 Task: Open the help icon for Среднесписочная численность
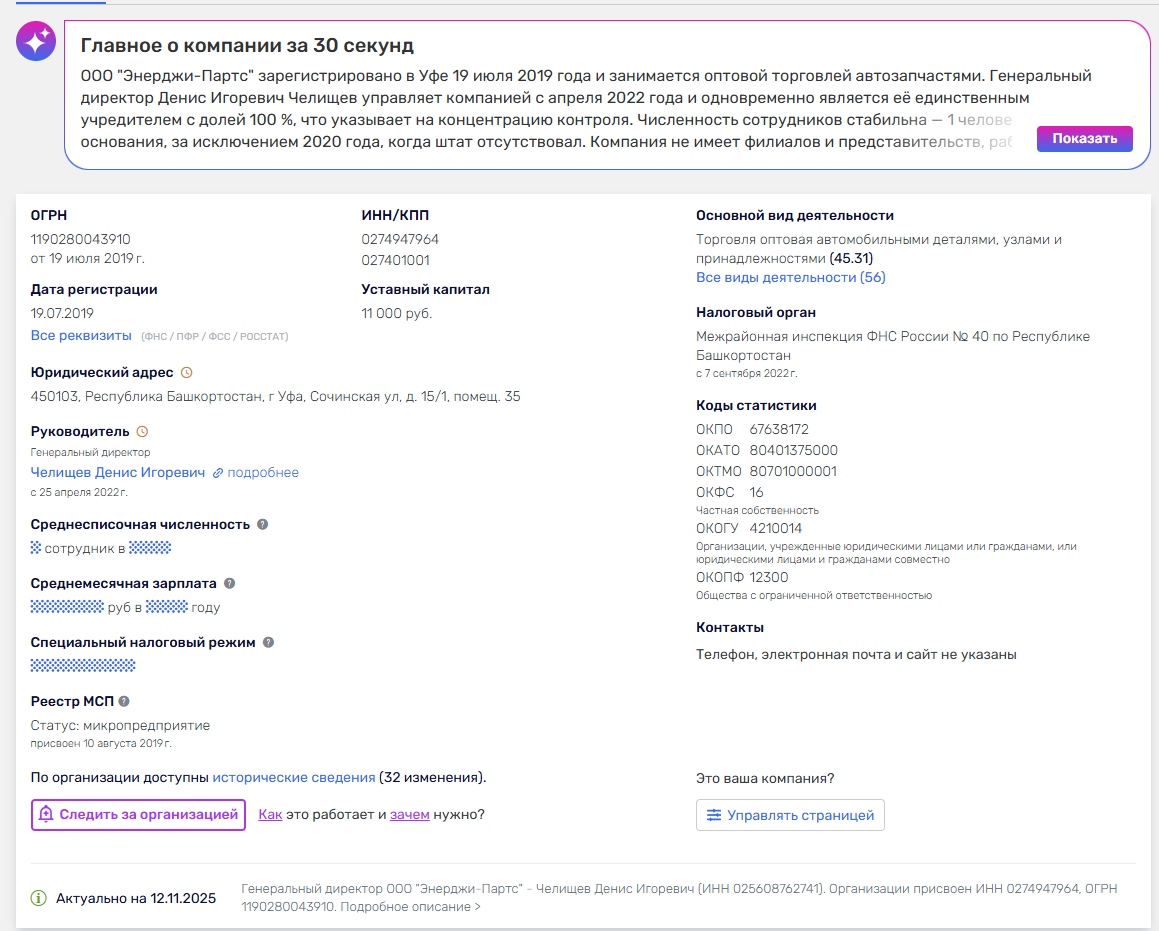coord(262,525)
